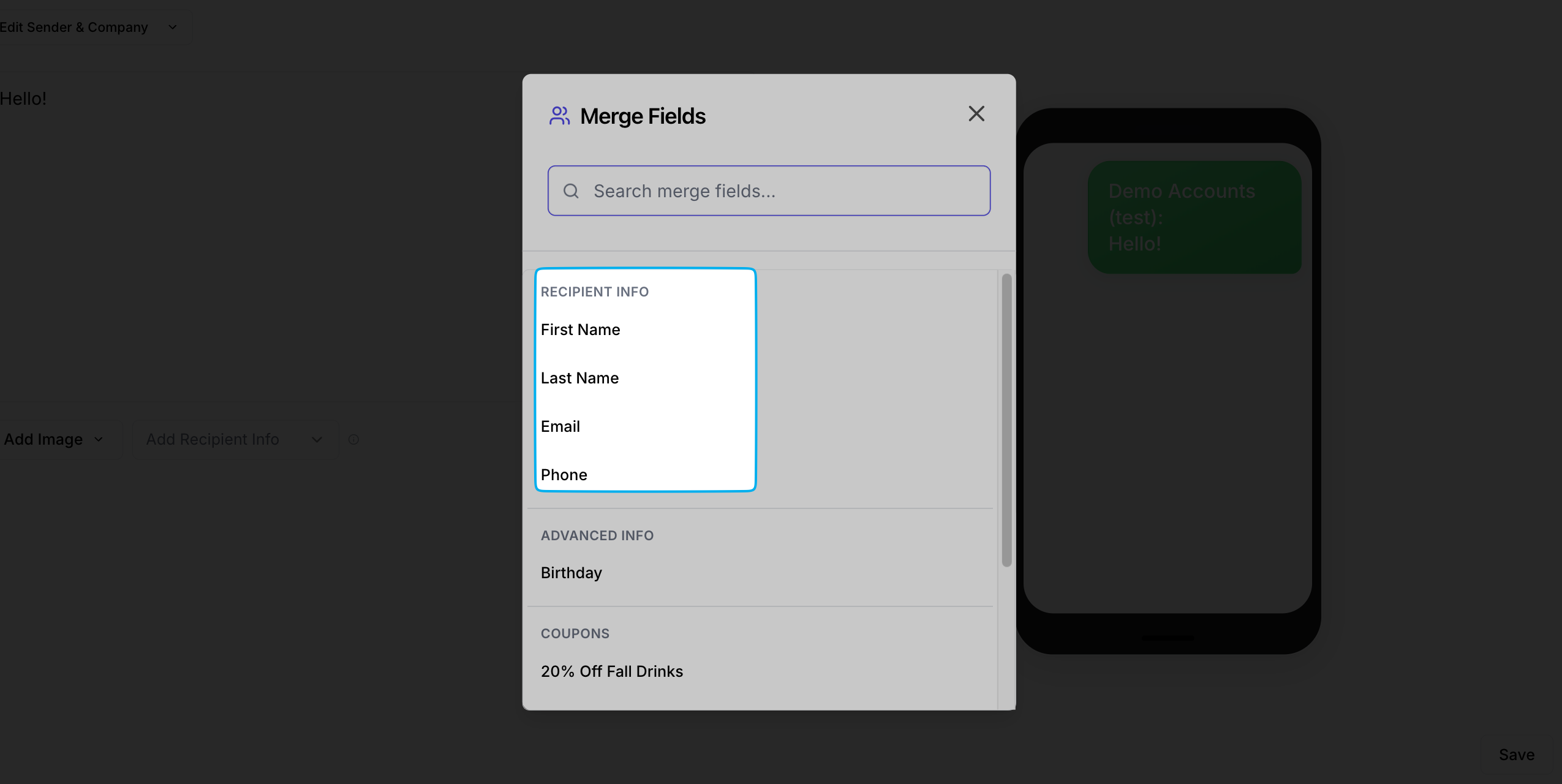This screenshot has width=1562, height=784.
Task: Focus the Search merge fields input
Action: (778, 191)
